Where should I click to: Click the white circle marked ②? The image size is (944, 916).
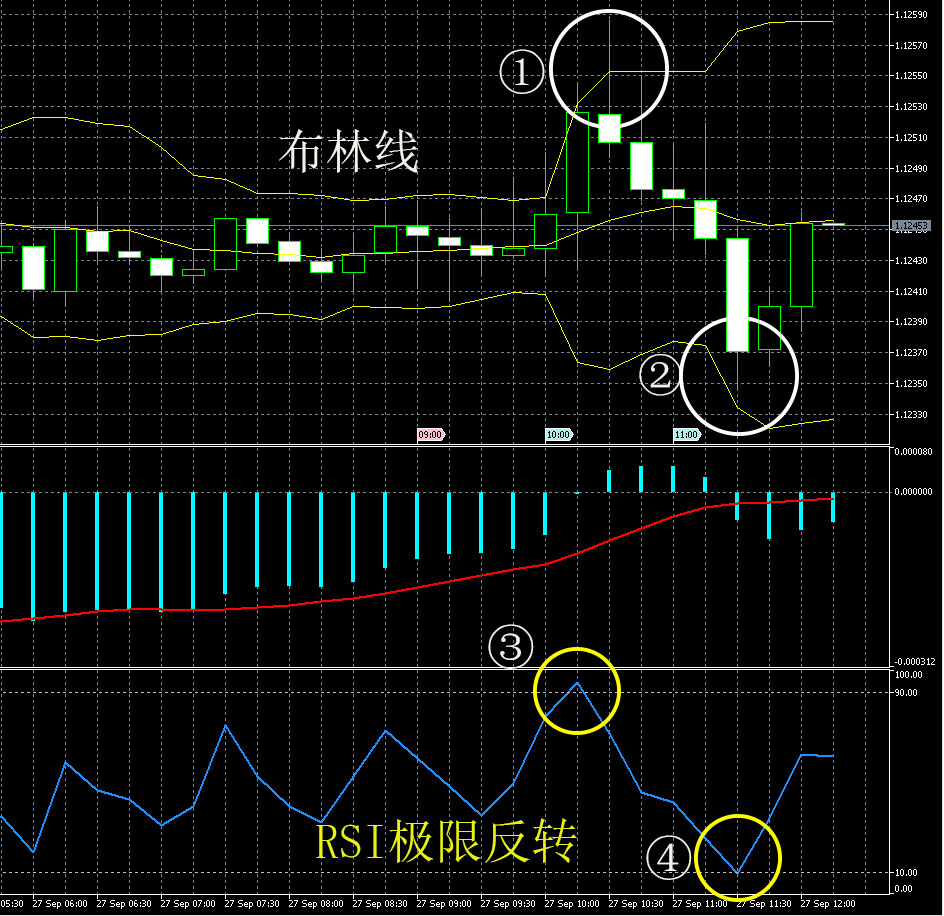click(x=738, y=376)
